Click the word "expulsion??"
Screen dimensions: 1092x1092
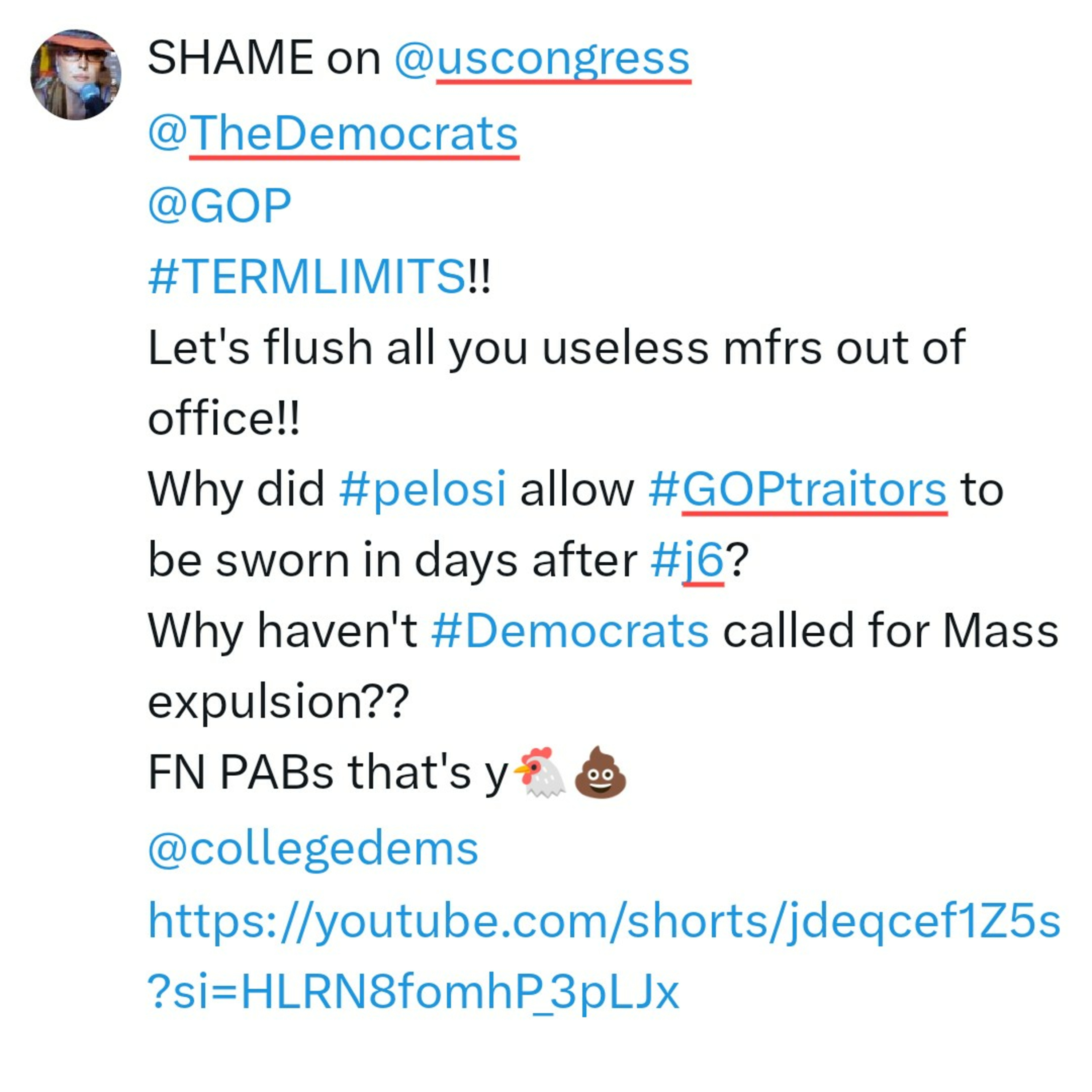[x=278, y=701]
